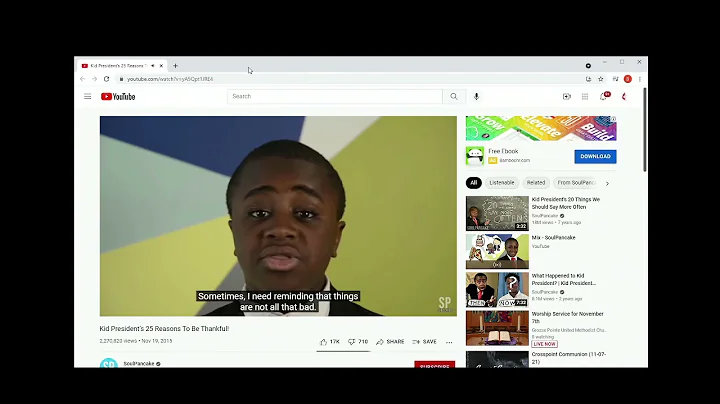Open 20 Things We Should Say thumbnail

click(x=497, y=213)
